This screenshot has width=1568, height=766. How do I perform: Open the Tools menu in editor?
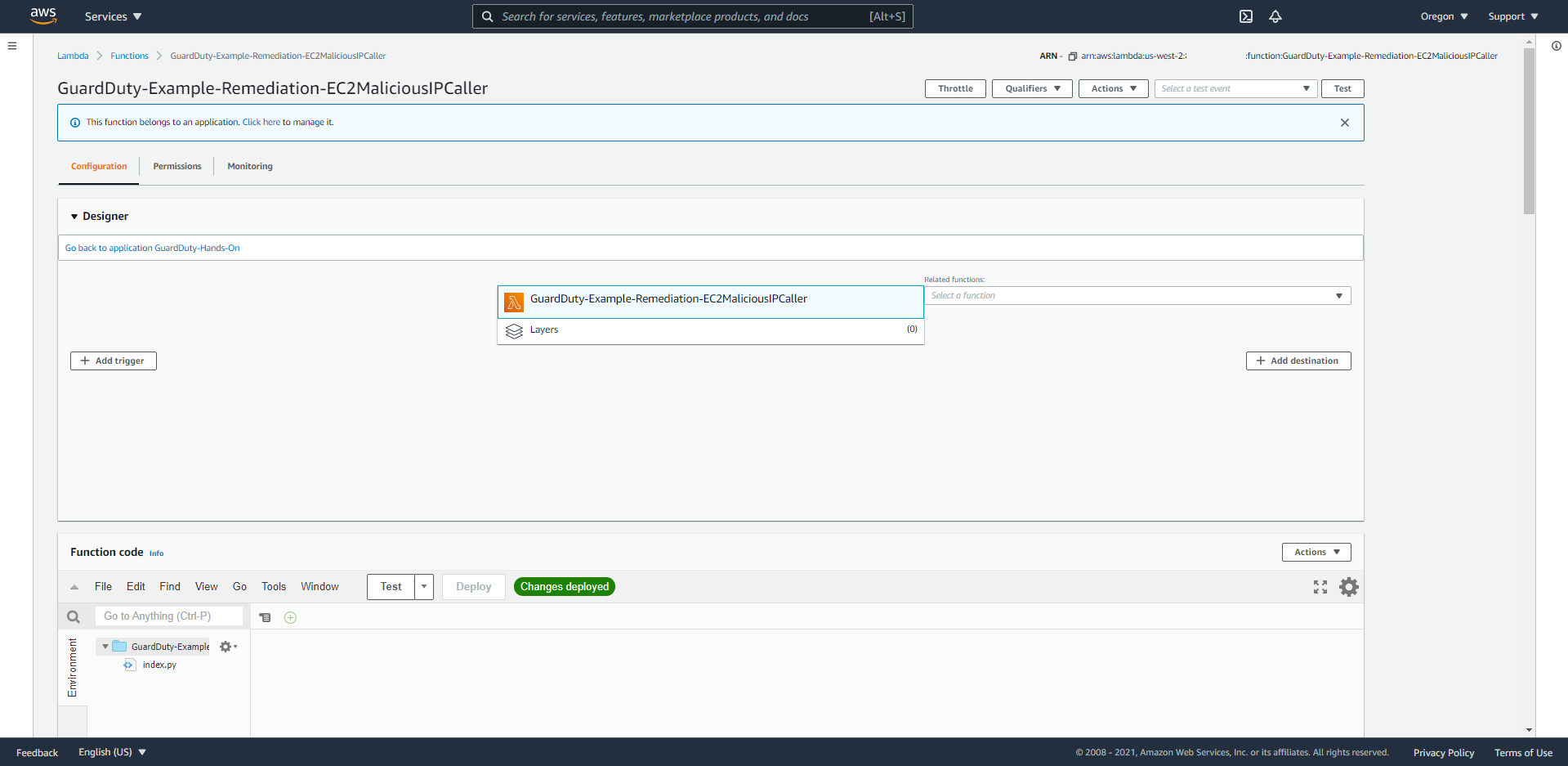click(x=274, y=587)
